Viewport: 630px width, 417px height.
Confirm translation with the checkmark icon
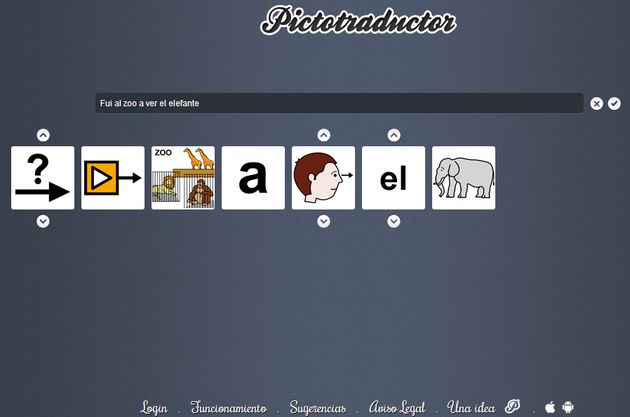[x=614, y=104]
